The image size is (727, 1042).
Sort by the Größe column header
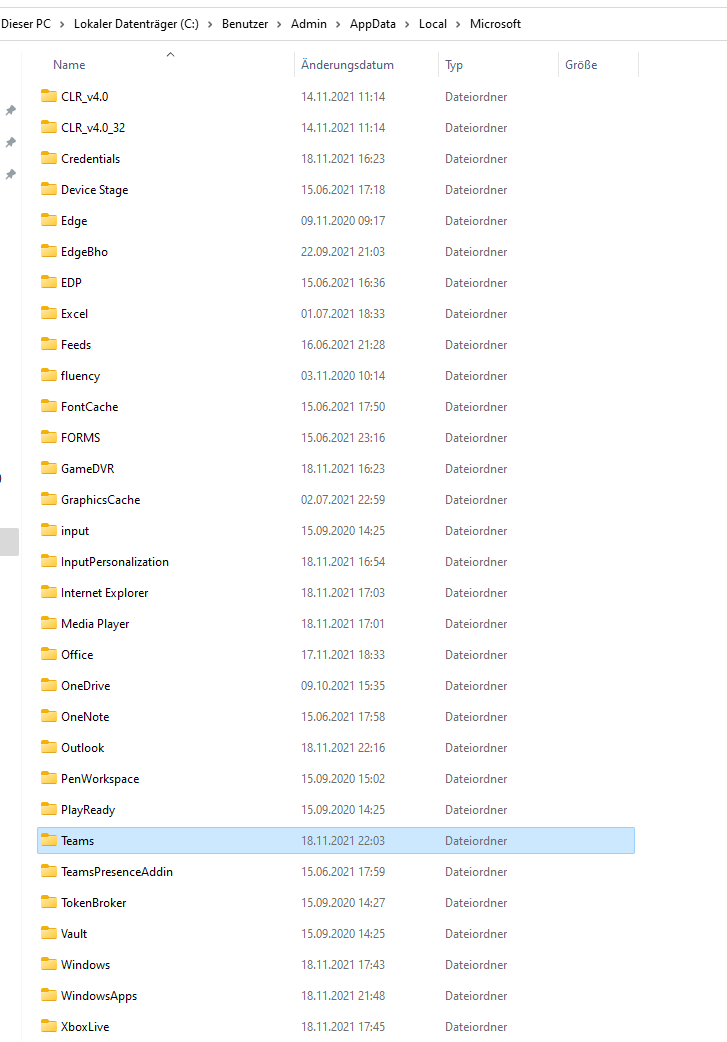click(581, 65)
